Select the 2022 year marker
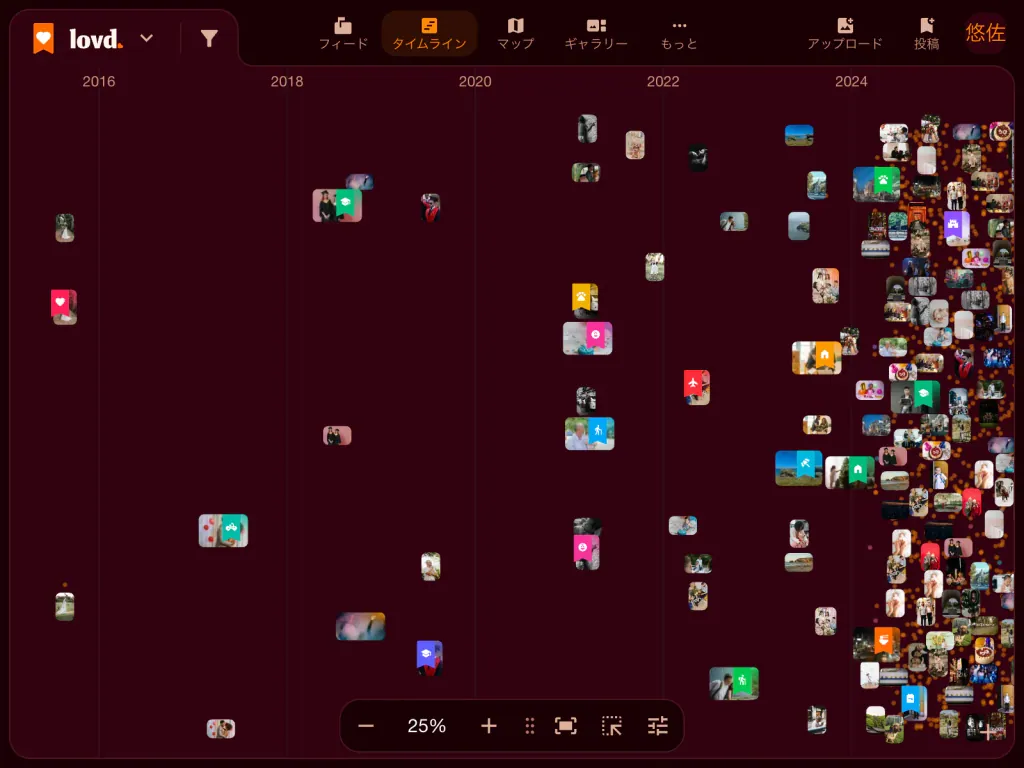 point(663,82)
